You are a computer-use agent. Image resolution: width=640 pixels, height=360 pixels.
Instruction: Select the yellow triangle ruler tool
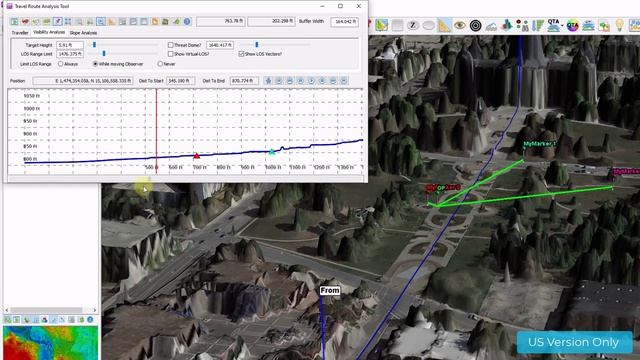[x=444, y=26]
